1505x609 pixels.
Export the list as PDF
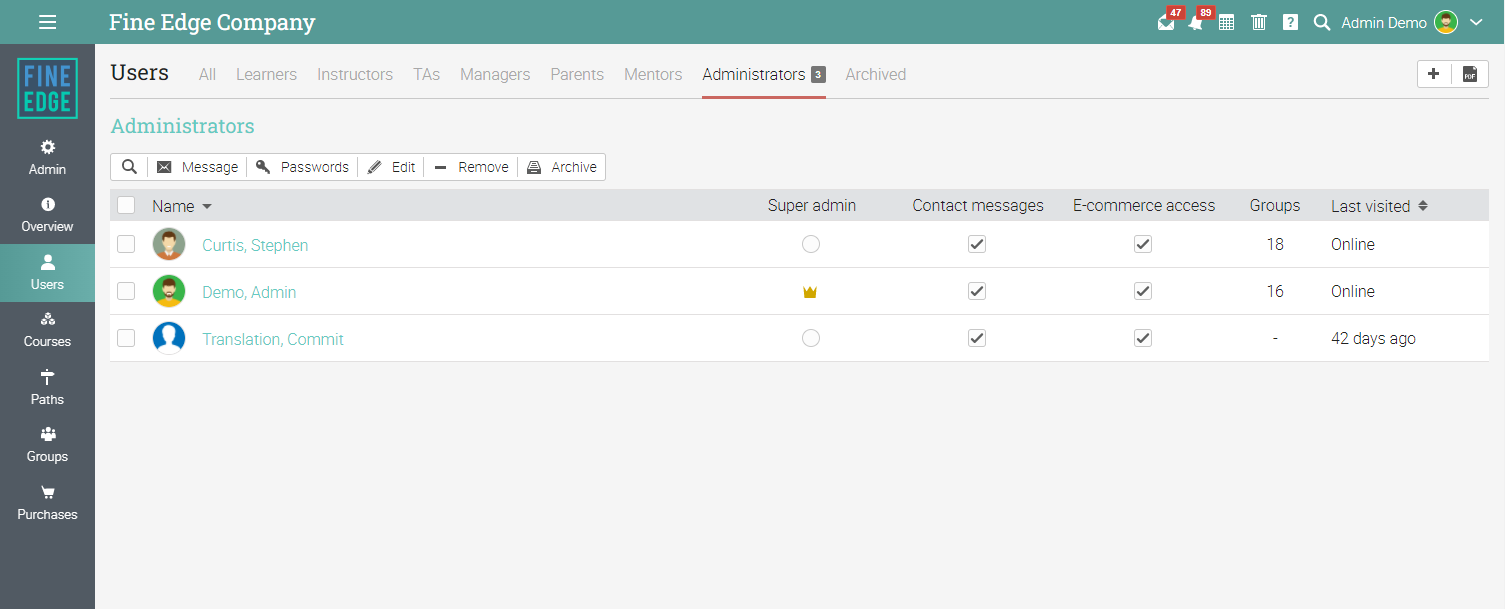coord(1470,74)
